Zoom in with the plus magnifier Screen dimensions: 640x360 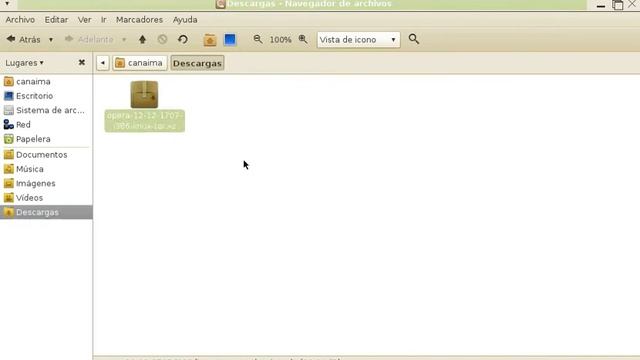tap(303, 39)
